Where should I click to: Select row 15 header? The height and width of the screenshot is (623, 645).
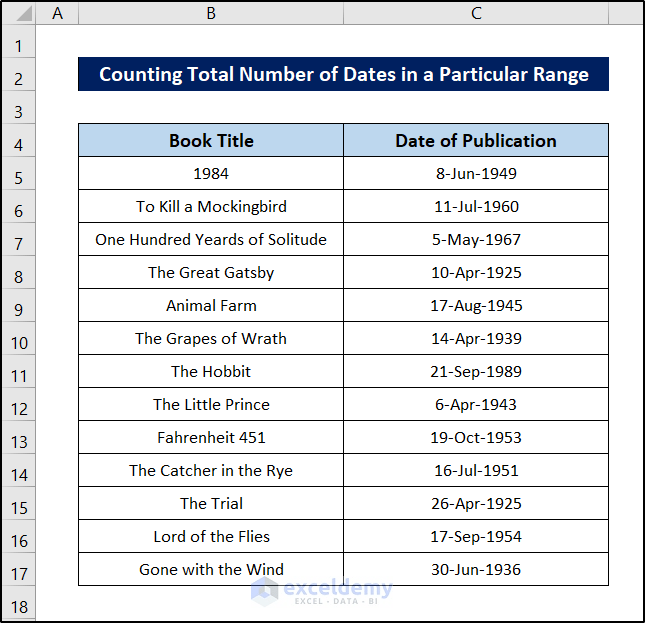tap(19, 503)
